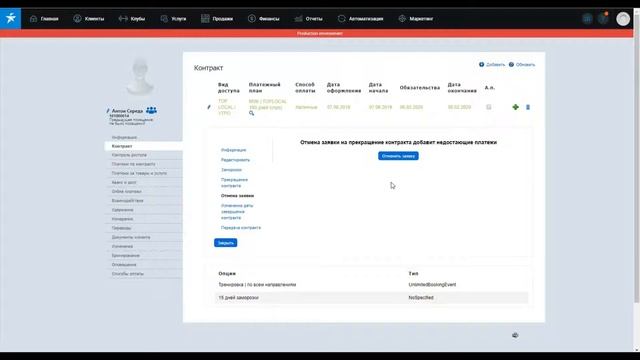Click the plus icon beside Добавить

point(482,64)
